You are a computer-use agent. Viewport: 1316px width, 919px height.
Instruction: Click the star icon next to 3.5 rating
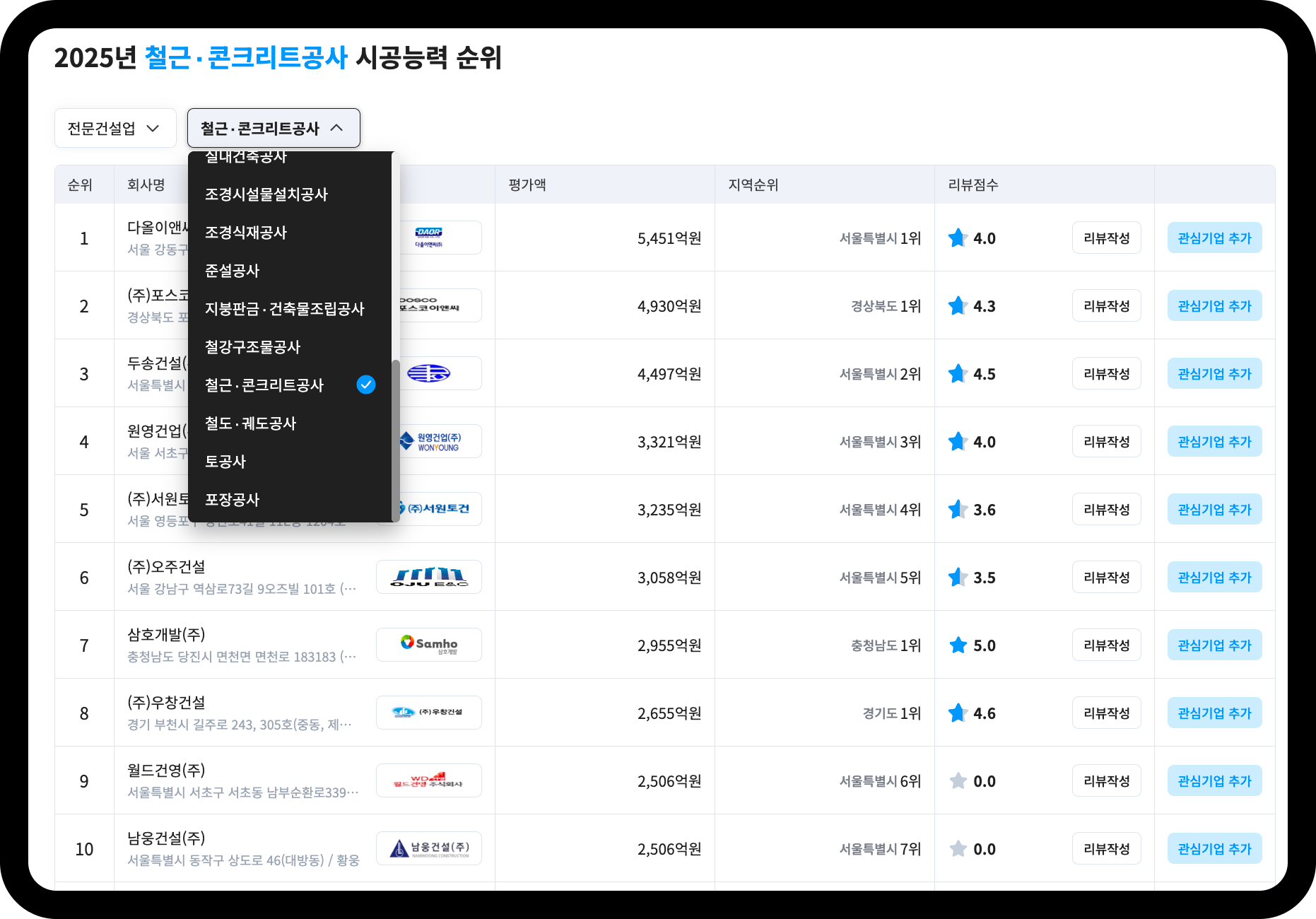(x=958, y=577)
